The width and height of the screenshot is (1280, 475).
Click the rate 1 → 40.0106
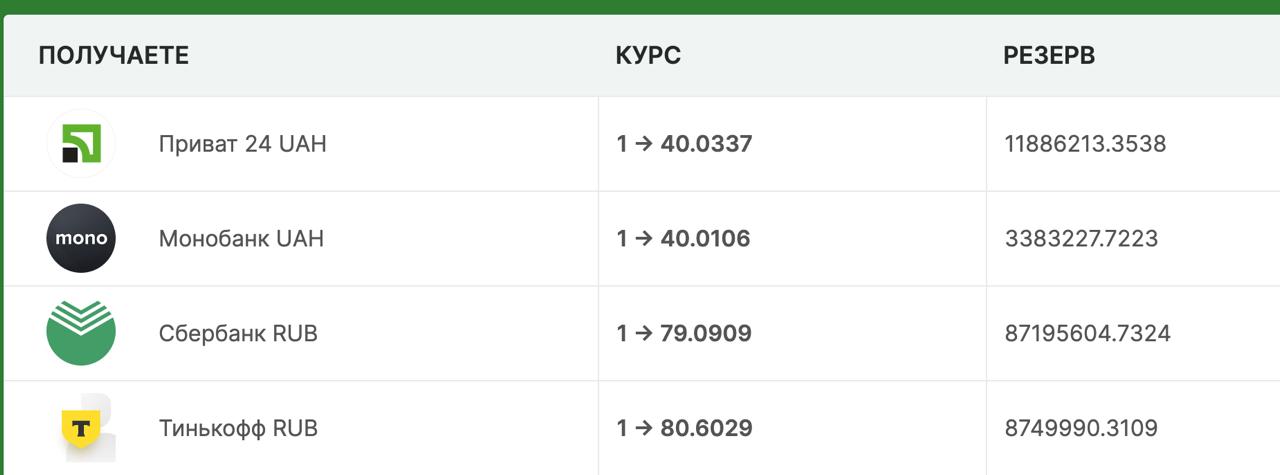(683, 239)
